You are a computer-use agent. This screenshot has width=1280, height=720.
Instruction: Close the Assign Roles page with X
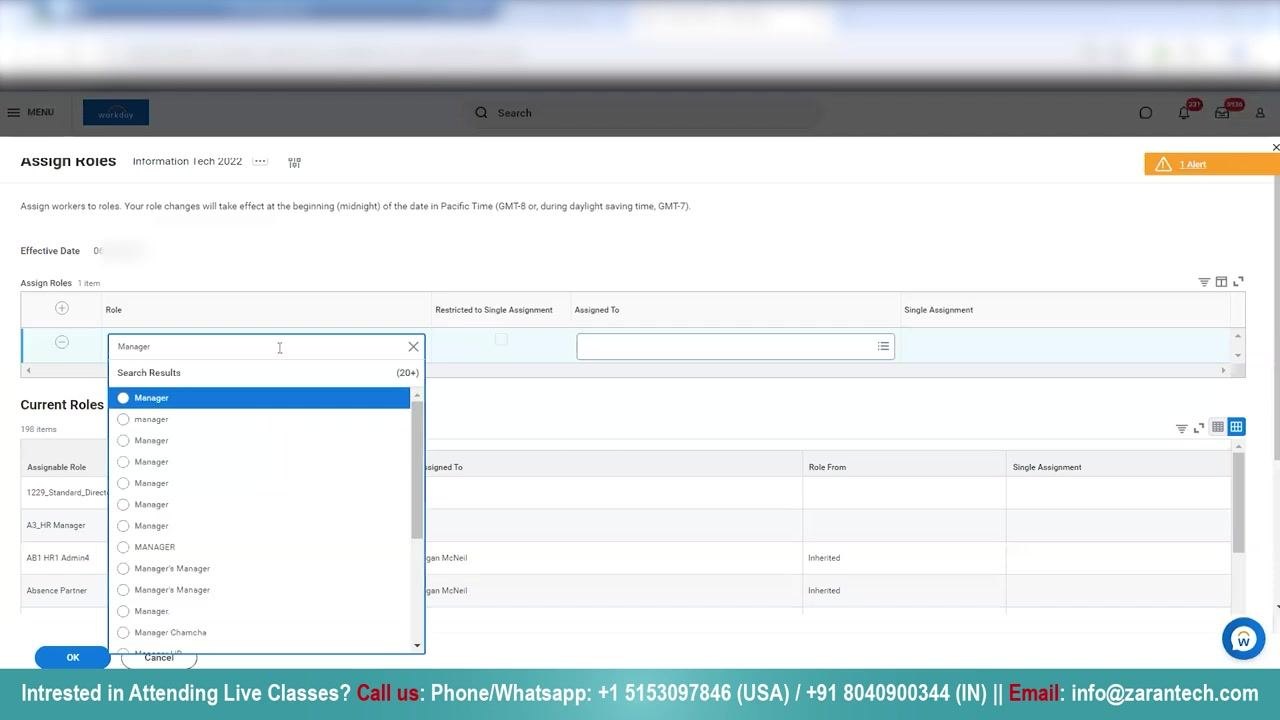[1275, 148]
